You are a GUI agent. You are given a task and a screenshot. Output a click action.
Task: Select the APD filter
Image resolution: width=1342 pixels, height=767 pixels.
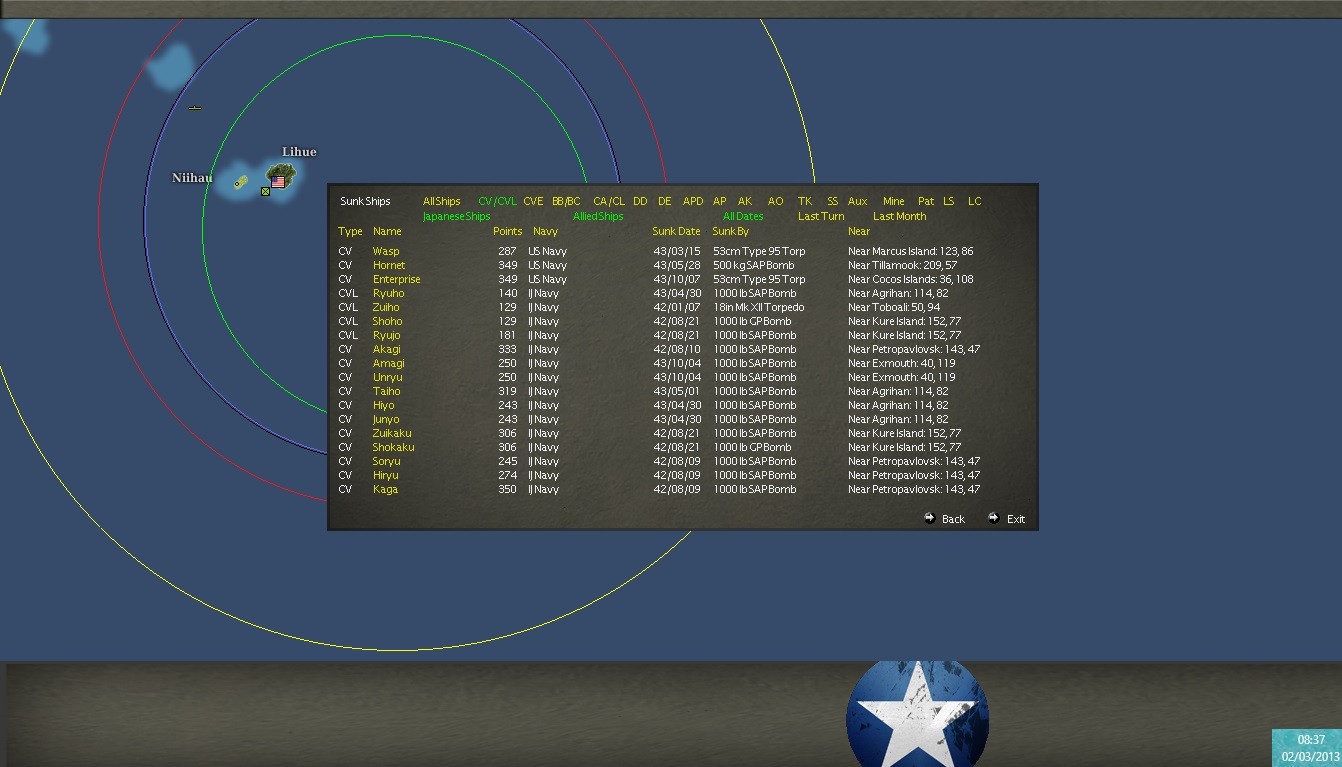(693, 201)
